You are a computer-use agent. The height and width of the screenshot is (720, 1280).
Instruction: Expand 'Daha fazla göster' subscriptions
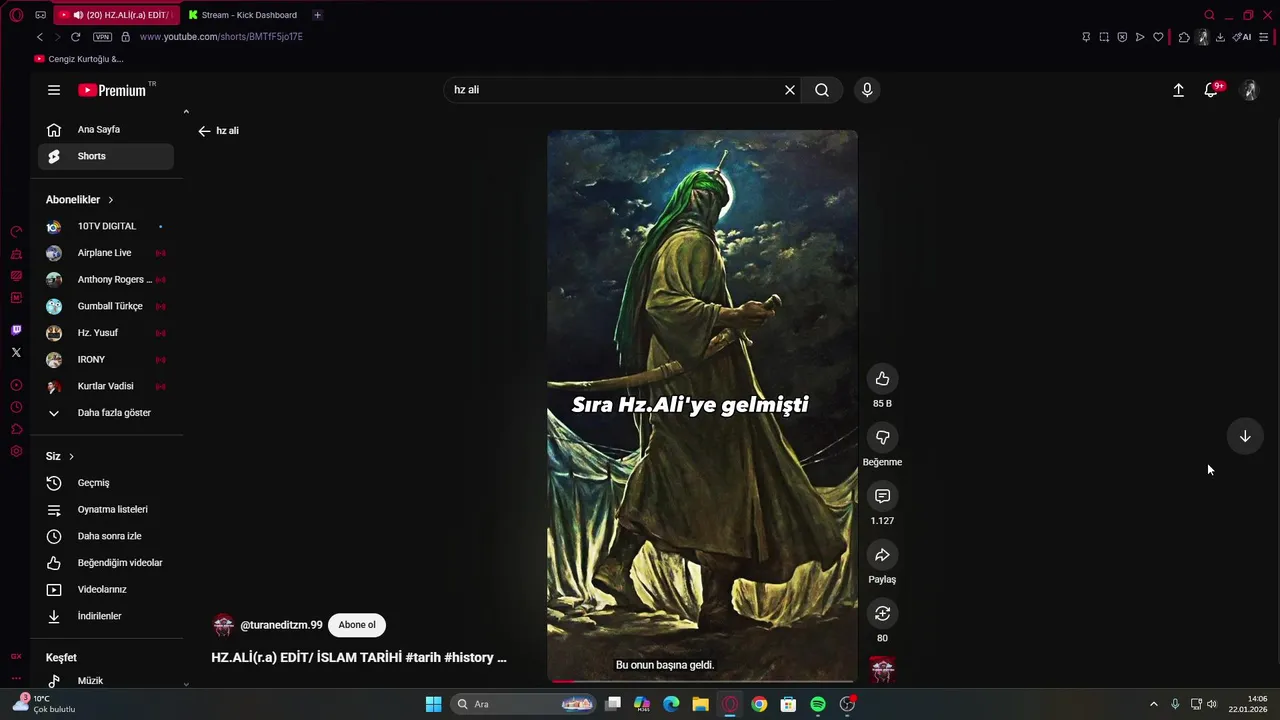[x=106, y=413]
